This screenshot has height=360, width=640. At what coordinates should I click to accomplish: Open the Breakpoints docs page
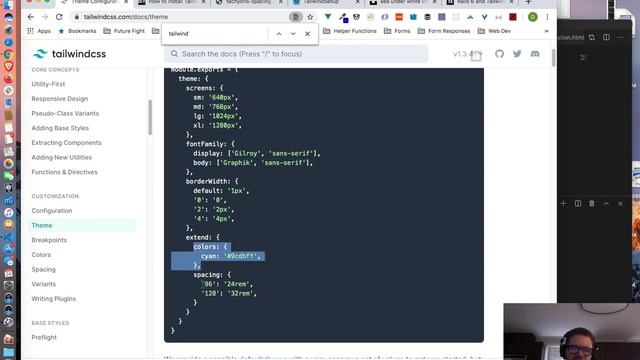click(x=49, y=240)
